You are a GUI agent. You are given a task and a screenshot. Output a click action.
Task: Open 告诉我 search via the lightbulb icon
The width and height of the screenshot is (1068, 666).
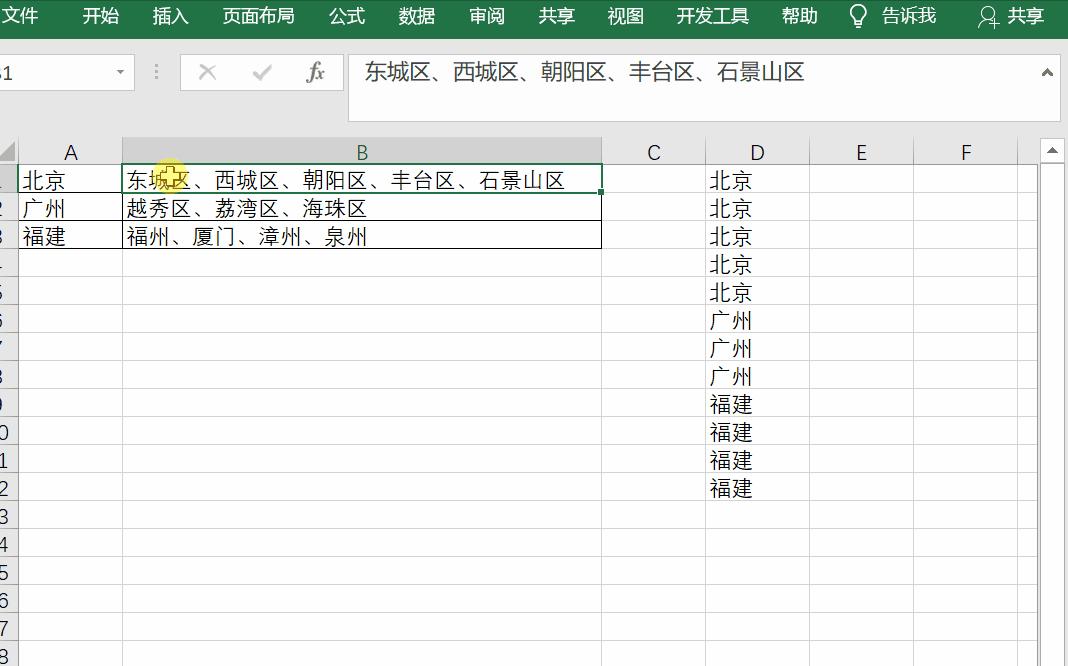click(x=857, y=16)
